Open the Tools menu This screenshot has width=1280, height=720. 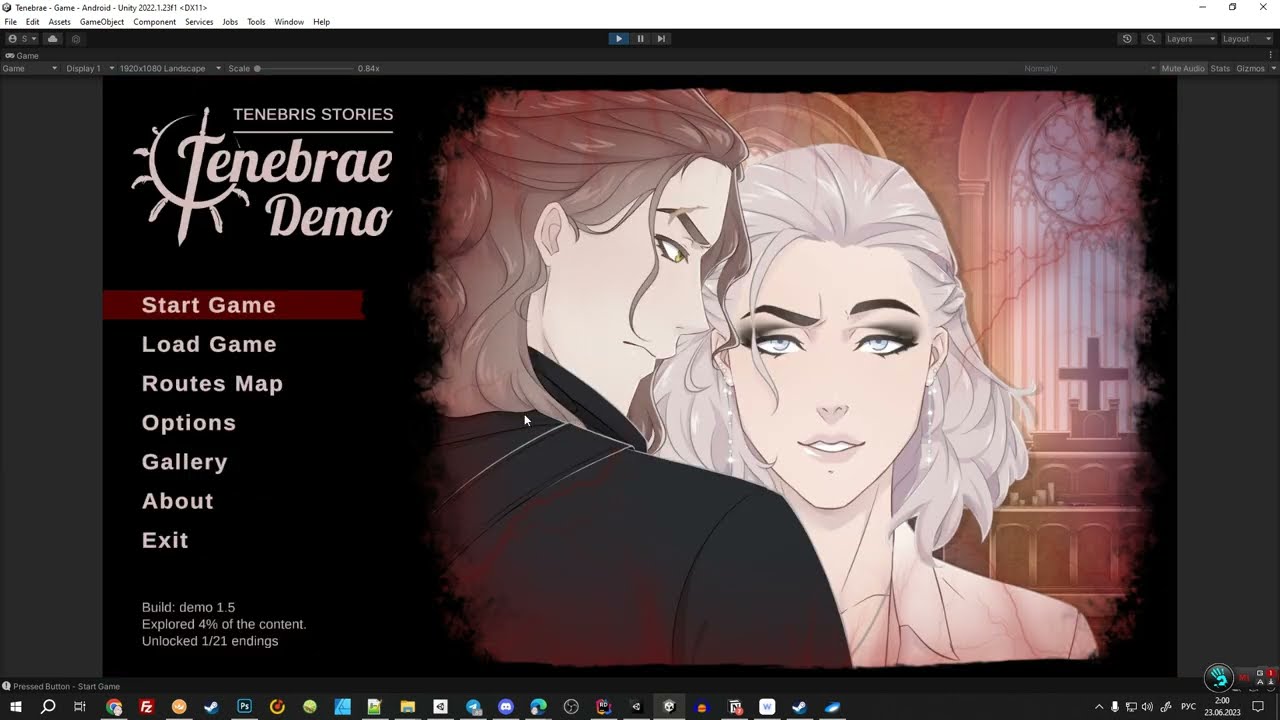pyautogui.click(x=257, y=22)
